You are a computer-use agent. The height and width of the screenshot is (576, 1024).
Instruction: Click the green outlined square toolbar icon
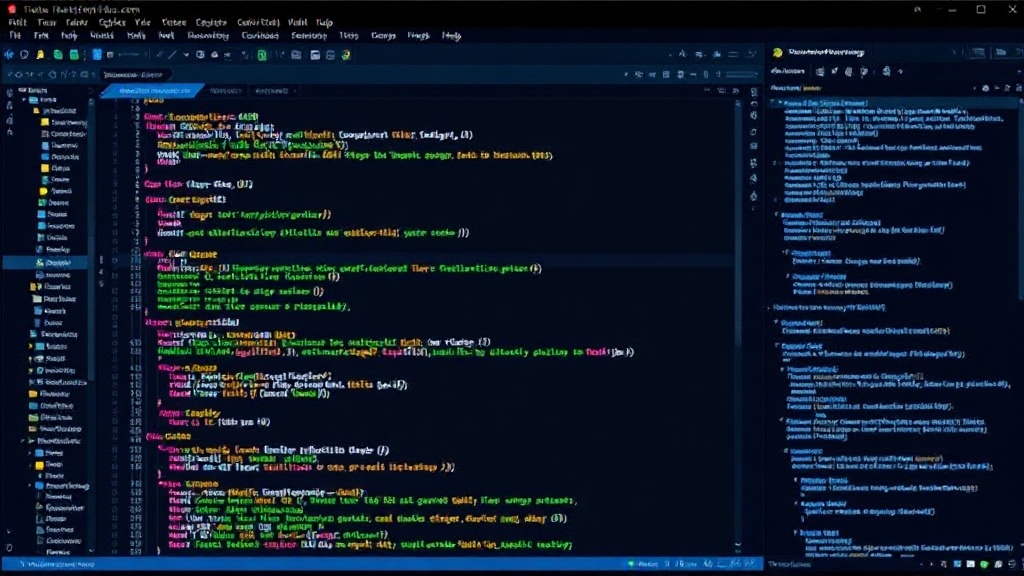click(262, 56)
